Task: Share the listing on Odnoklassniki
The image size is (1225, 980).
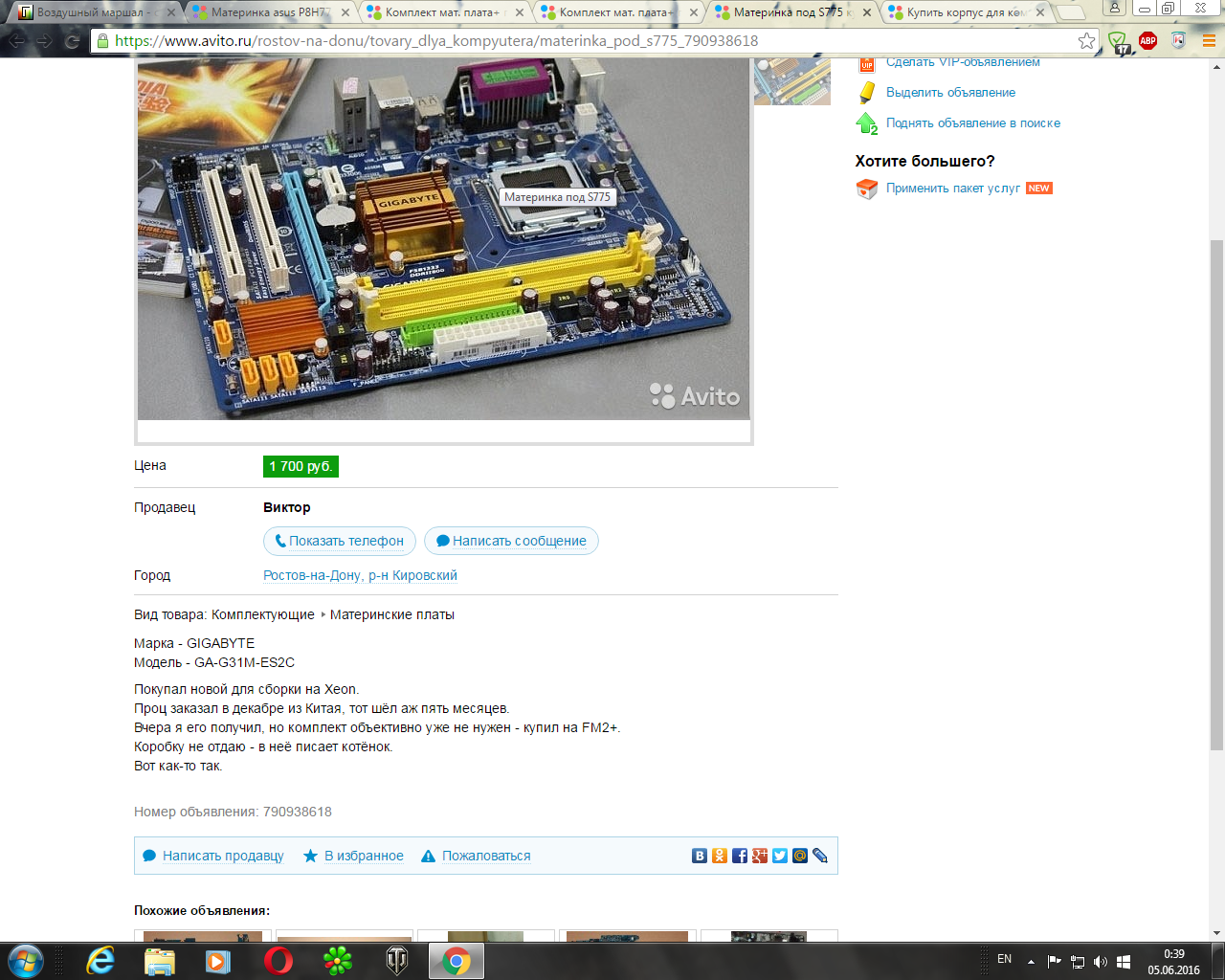Action: click(x=720, y=856)
